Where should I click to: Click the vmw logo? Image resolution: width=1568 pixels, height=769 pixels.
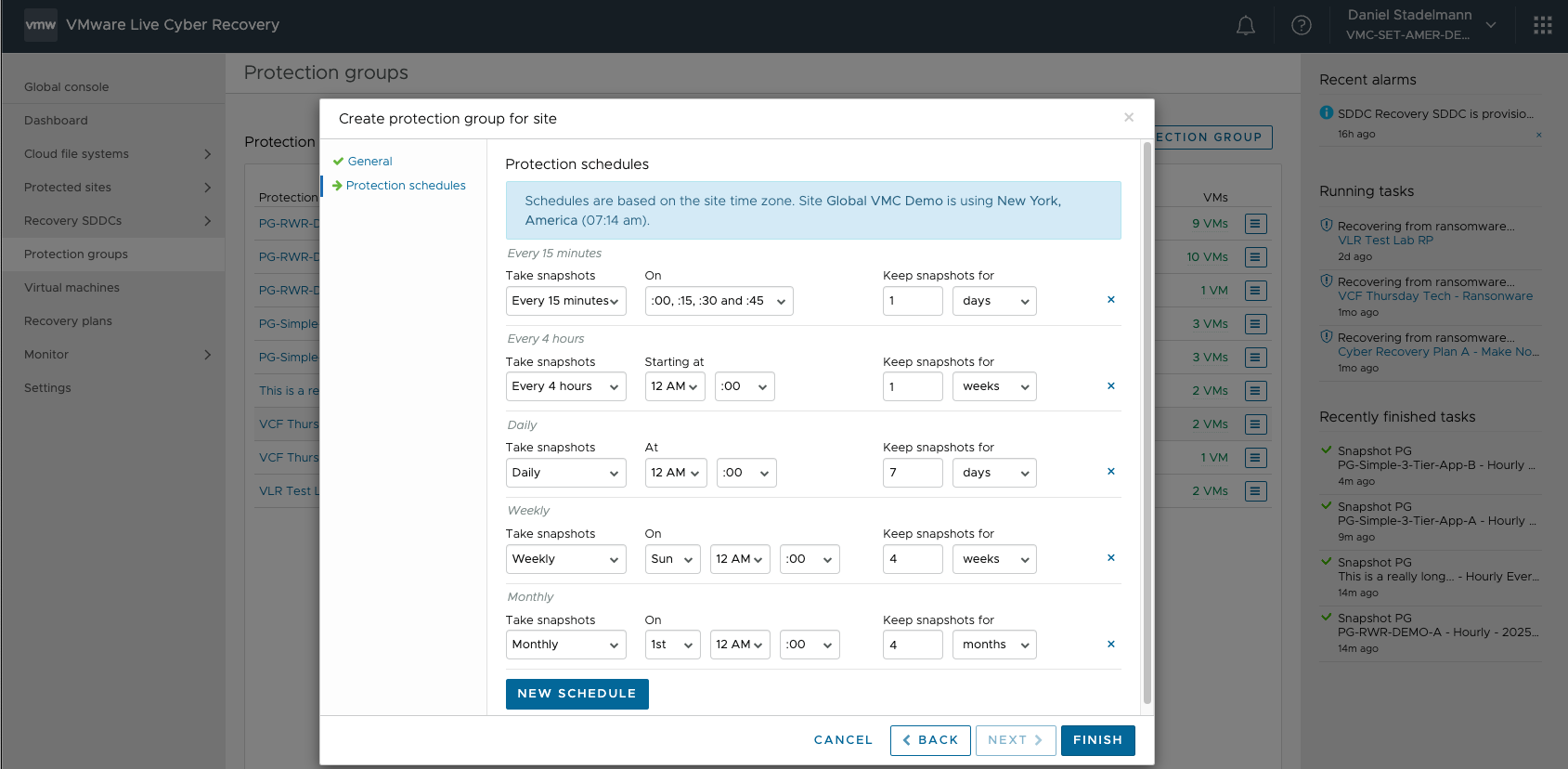tap(41, 25)
